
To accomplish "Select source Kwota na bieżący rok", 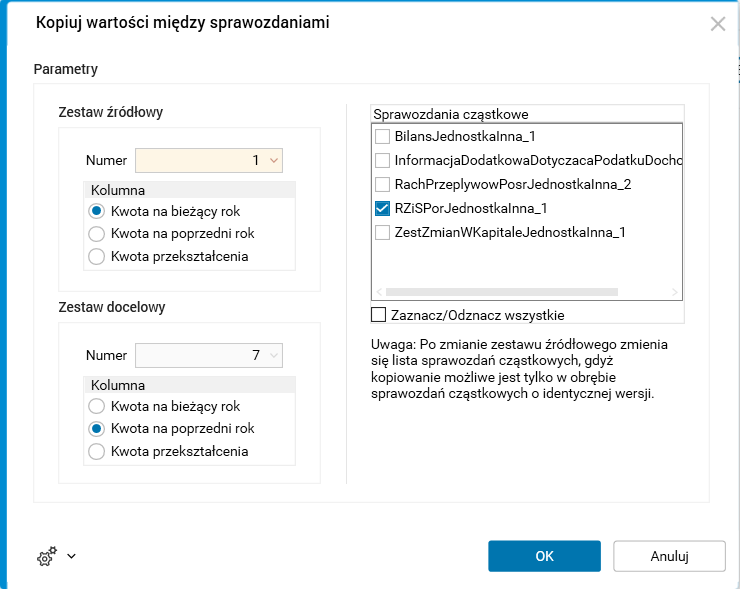I will pyautogui.click(x=97, y=211).
